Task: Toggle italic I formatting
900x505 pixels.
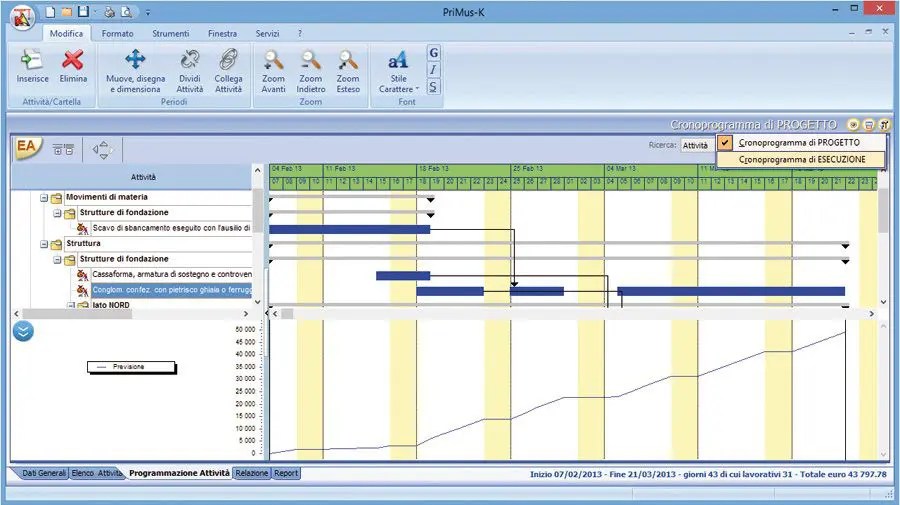Action: pos(433,69)
